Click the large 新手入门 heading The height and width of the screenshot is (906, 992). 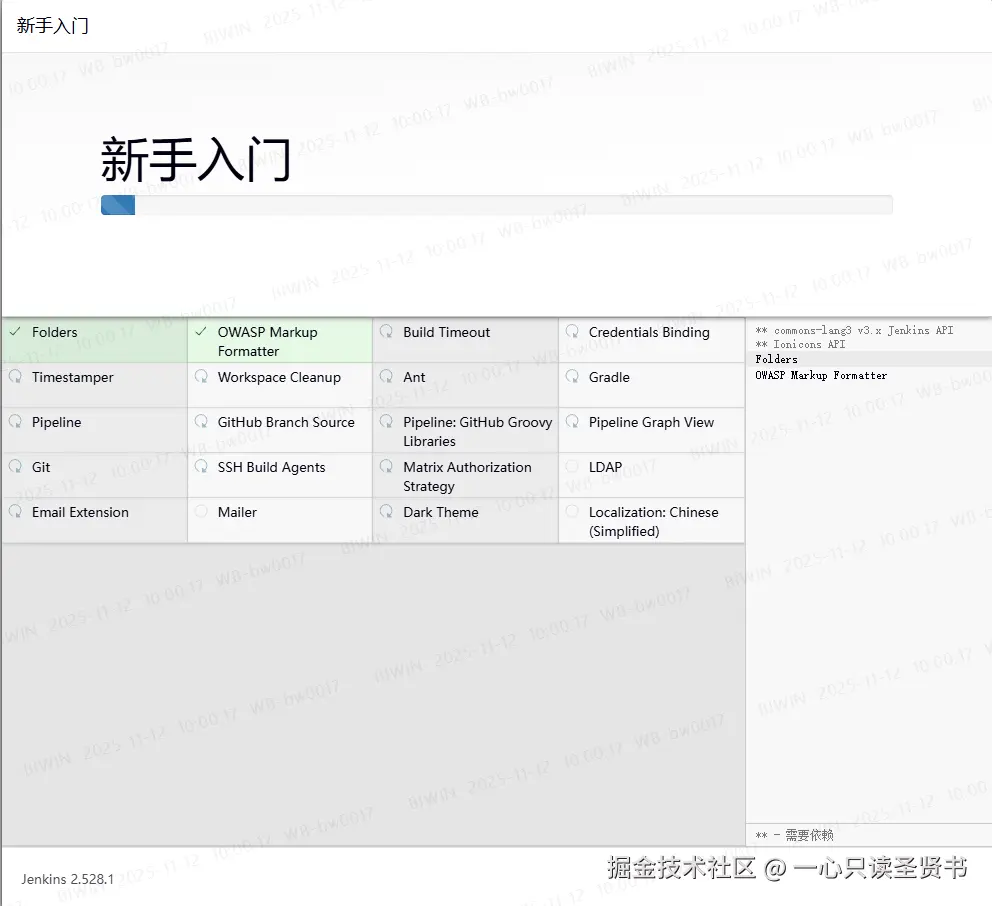click(196, 159)
